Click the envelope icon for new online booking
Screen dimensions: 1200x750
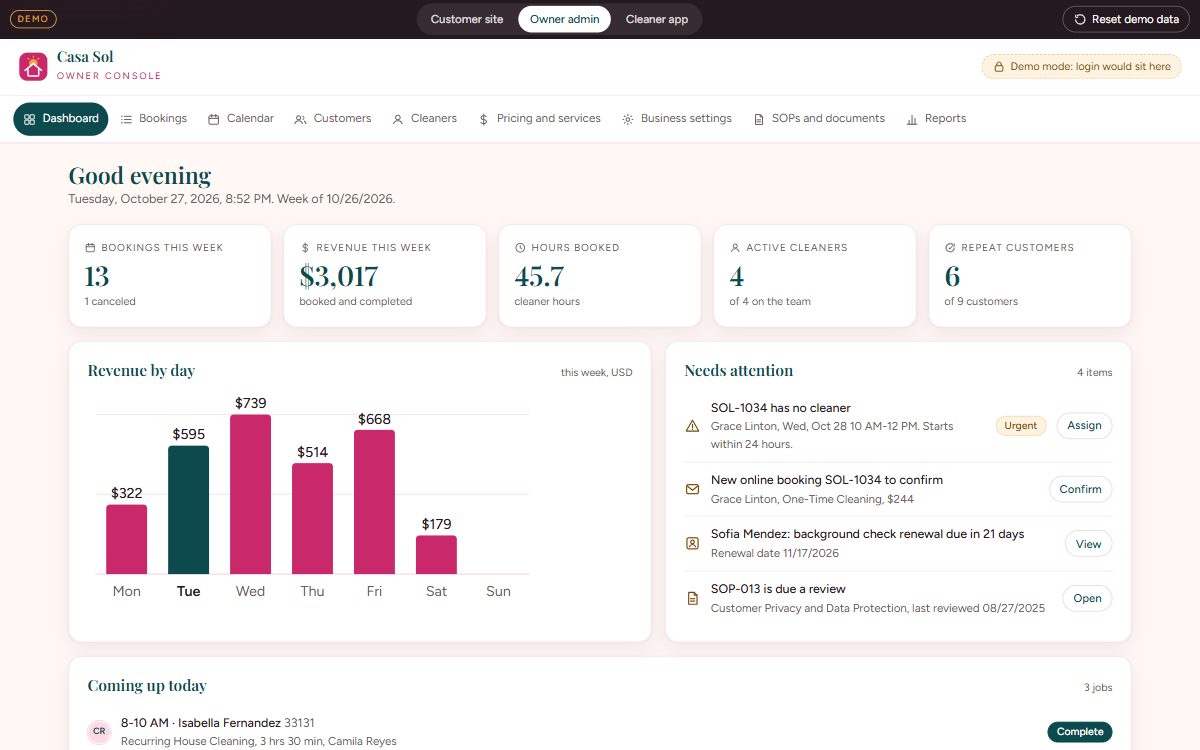point(692,489)
